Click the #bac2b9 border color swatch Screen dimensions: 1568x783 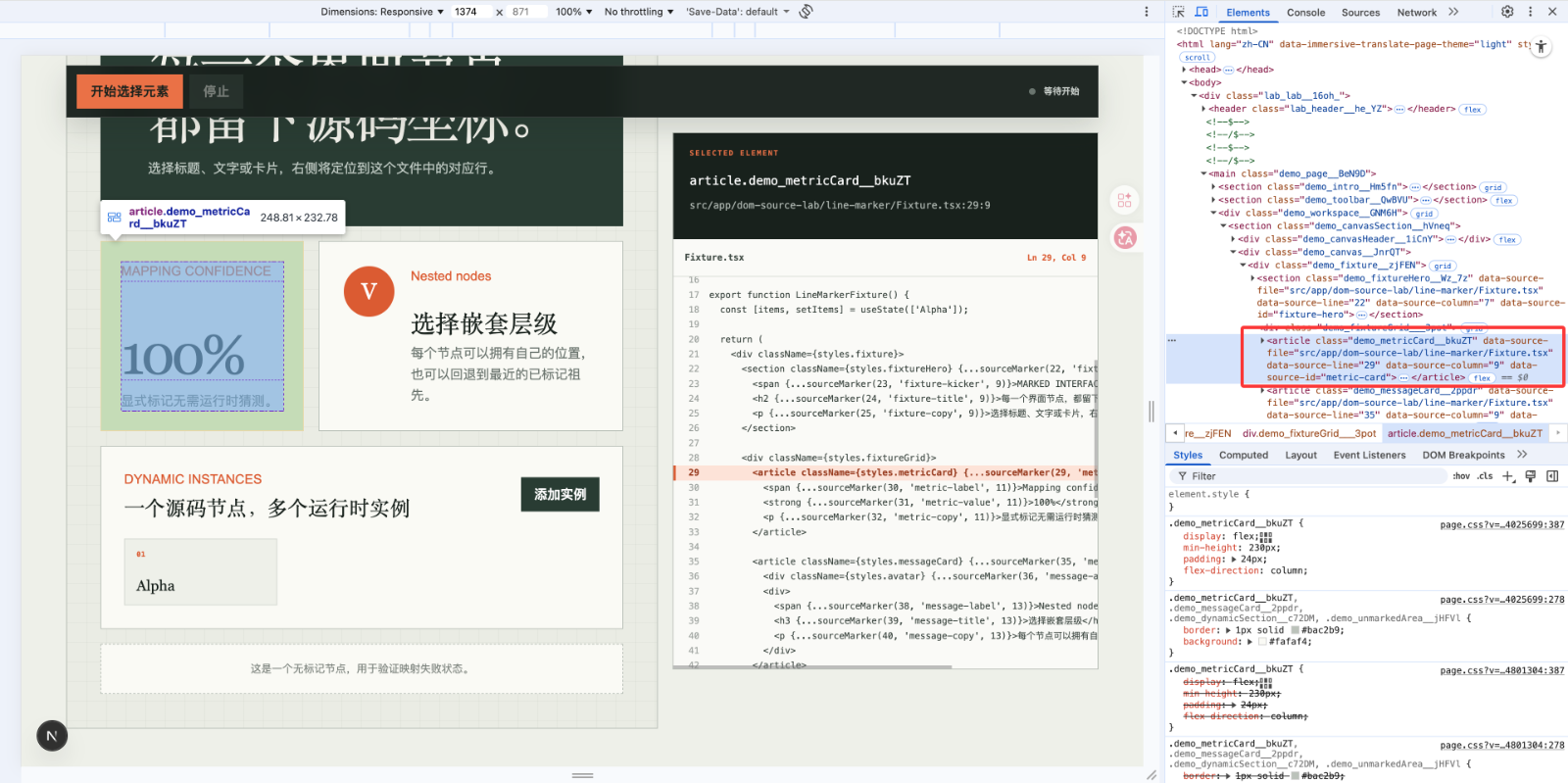(x=1295, y=630)
